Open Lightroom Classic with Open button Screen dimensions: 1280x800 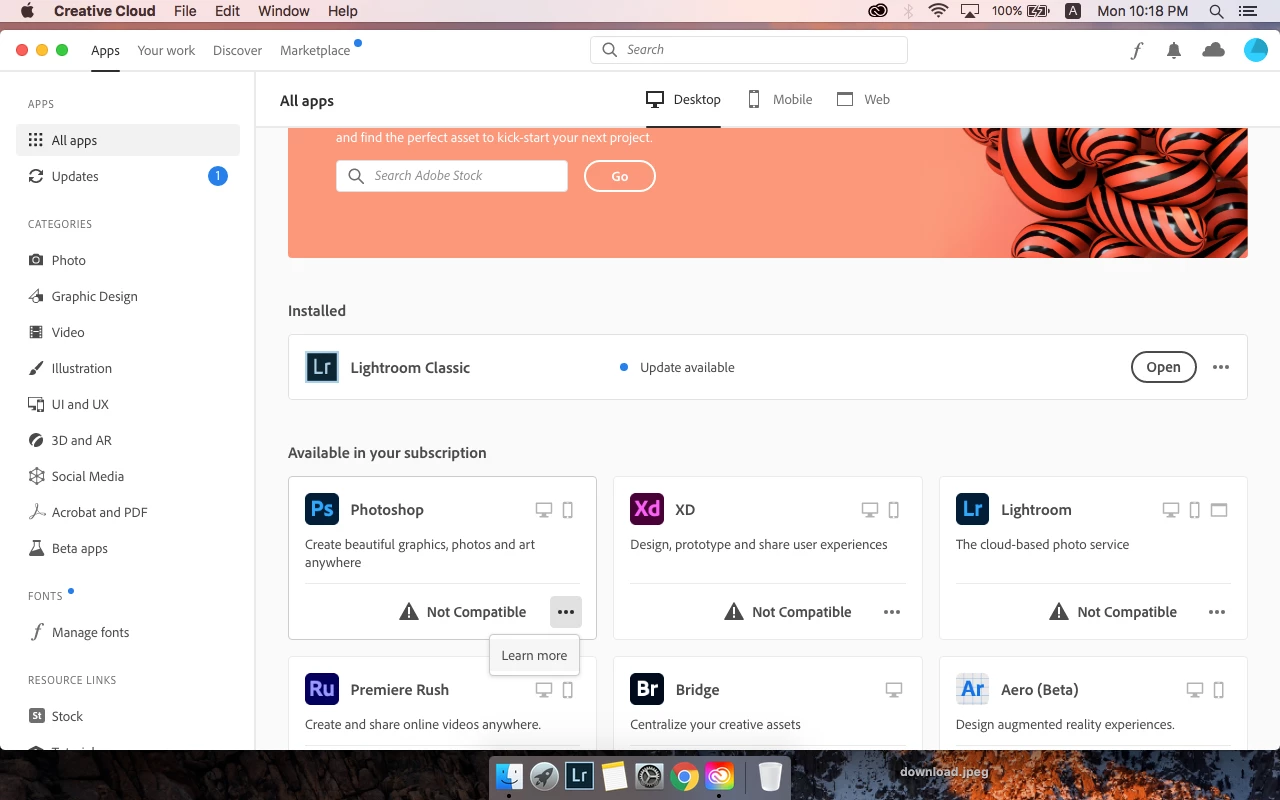click(1164, 367)
